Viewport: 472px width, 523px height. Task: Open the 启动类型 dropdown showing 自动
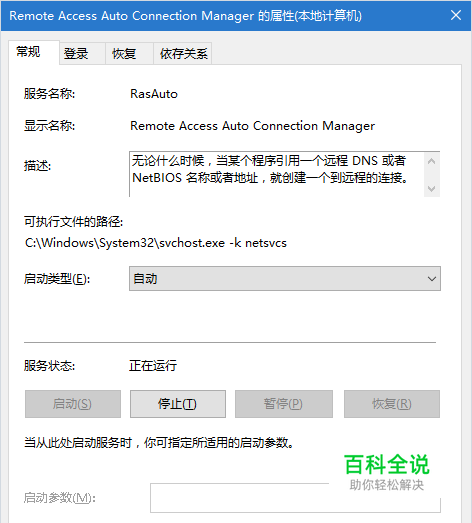tap(285, 279)
